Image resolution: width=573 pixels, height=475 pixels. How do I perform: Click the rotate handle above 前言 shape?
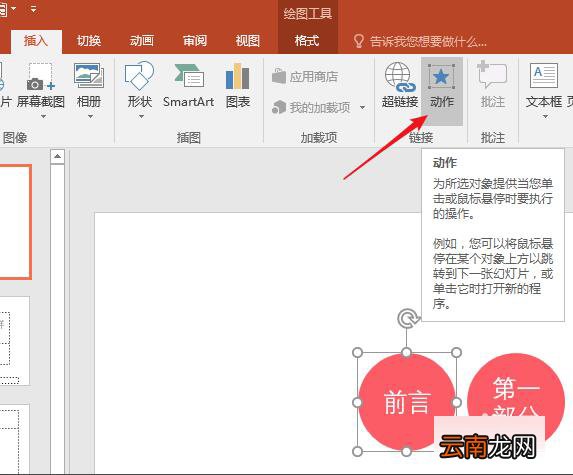[x=407, y=319]
